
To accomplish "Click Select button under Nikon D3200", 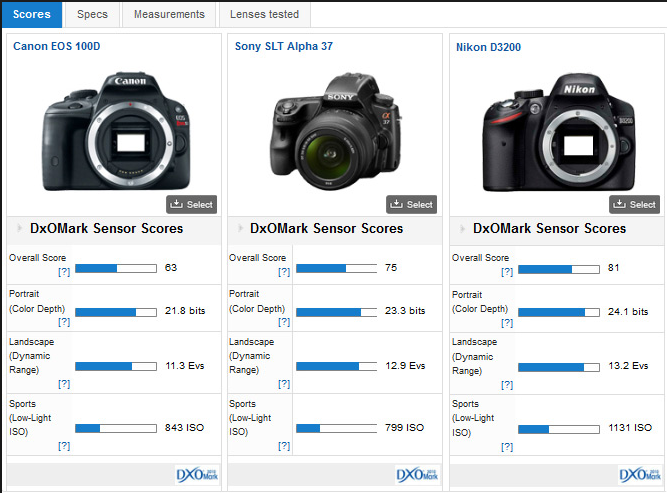I will 634,204.
